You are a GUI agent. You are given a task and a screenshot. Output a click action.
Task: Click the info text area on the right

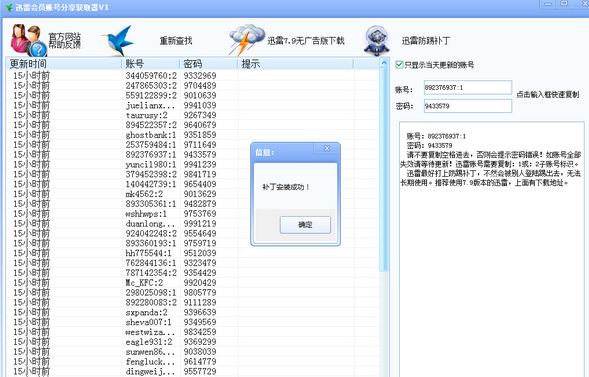click(491, 249)
